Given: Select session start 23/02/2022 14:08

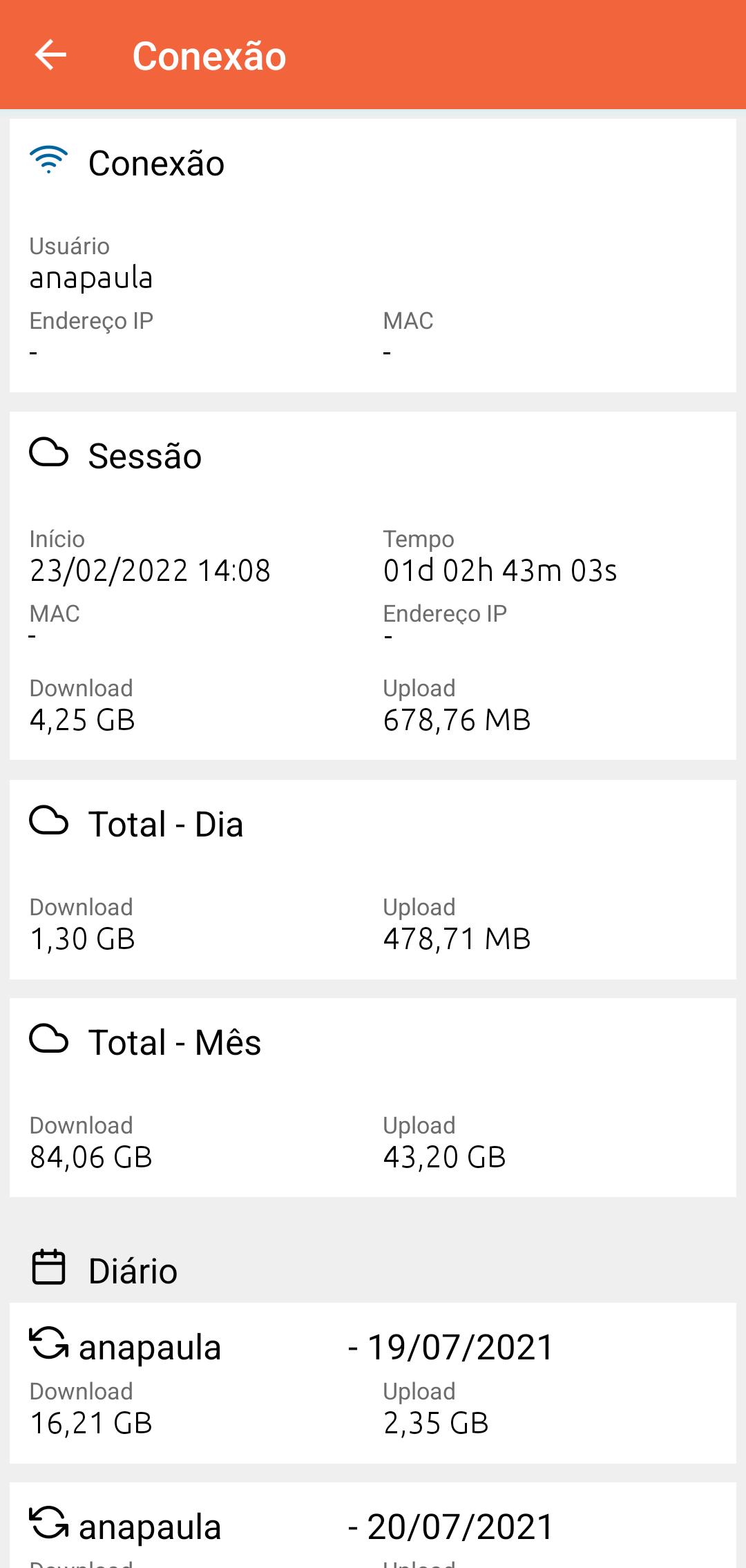Looking at the screenshot, I should point(150,571).
